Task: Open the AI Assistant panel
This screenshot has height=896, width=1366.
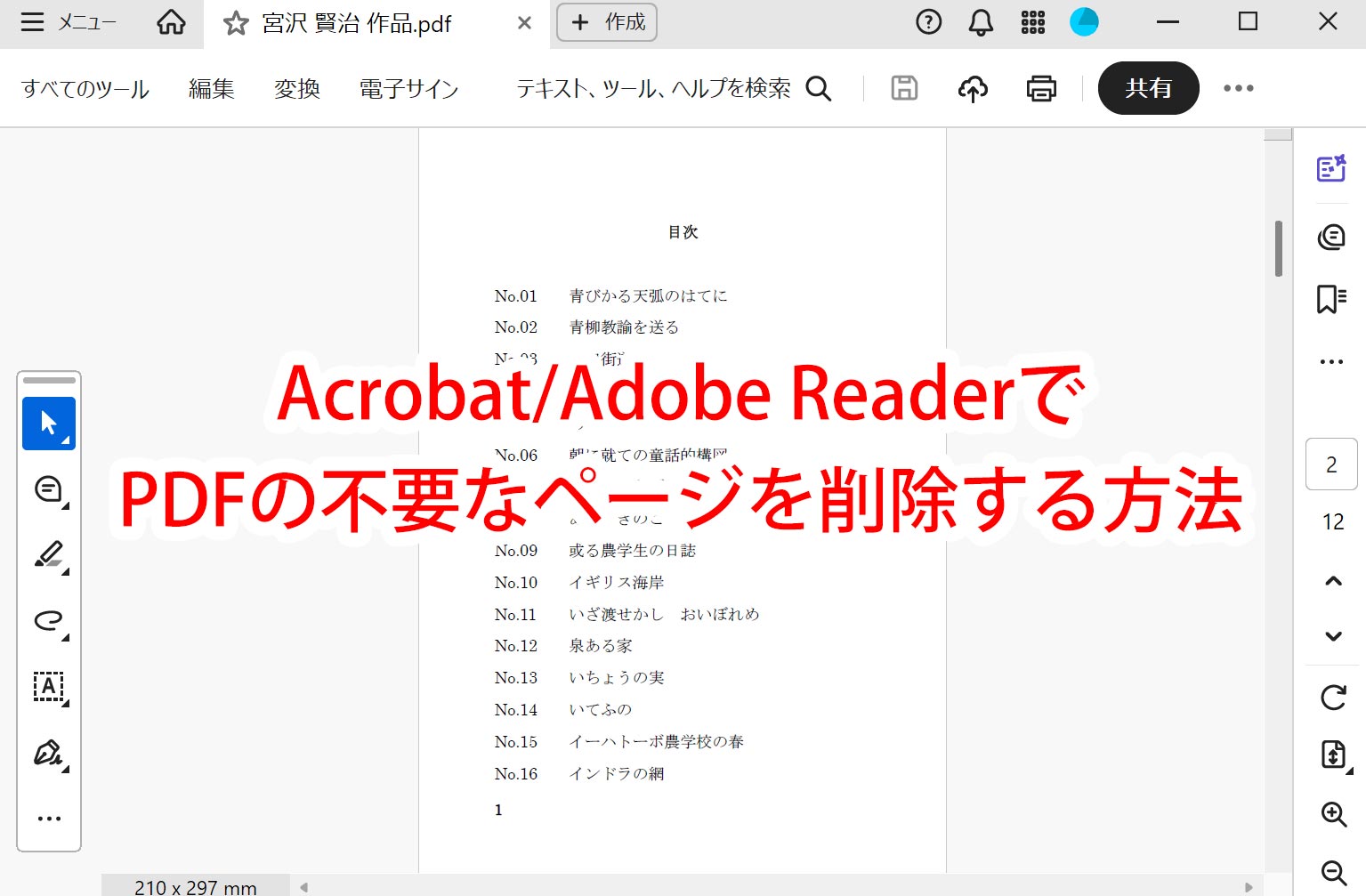Action: [1330, 167]
